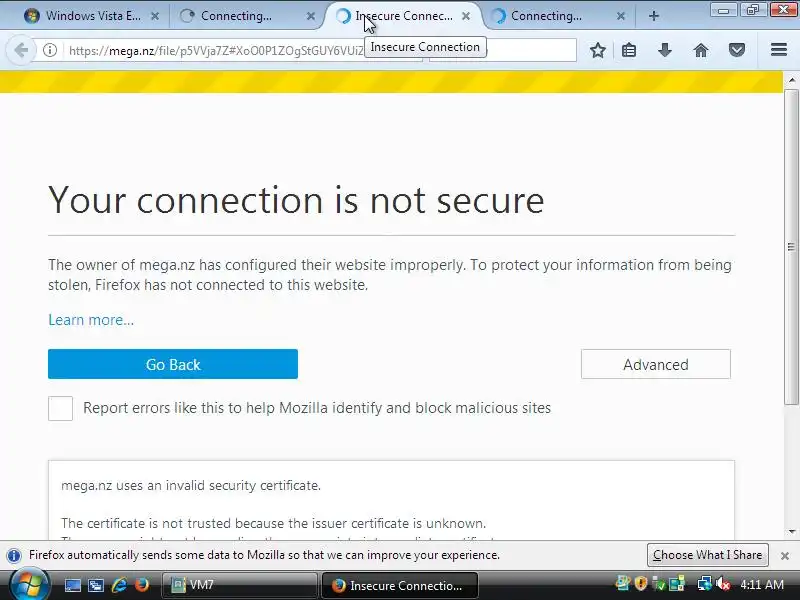Close the last Connecting tab
800x600 pixels.
(621, 16)
